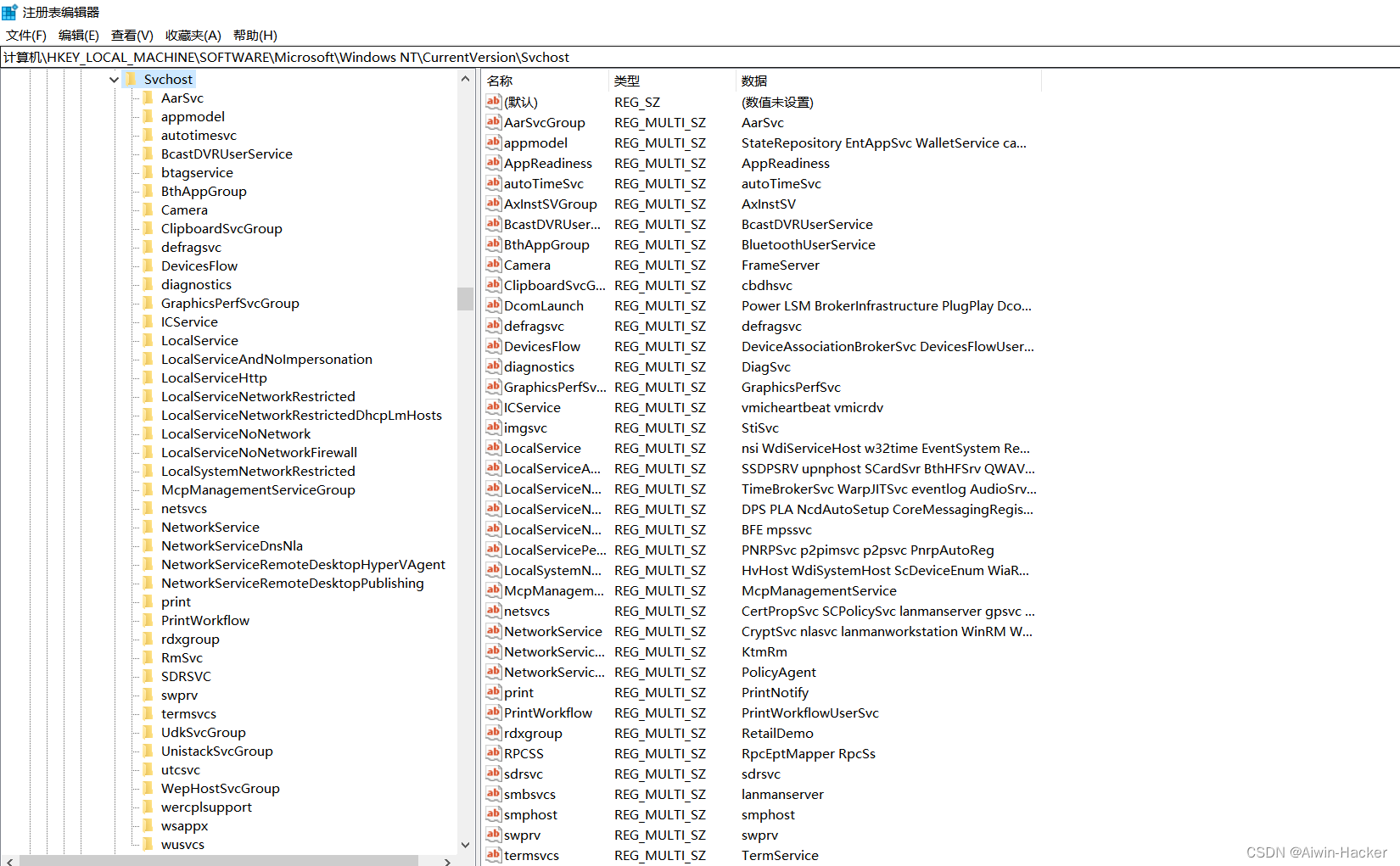1400x866 pixels.
Task: Click the string icon of AarSvcGroup value
Action: coord(494,122)
